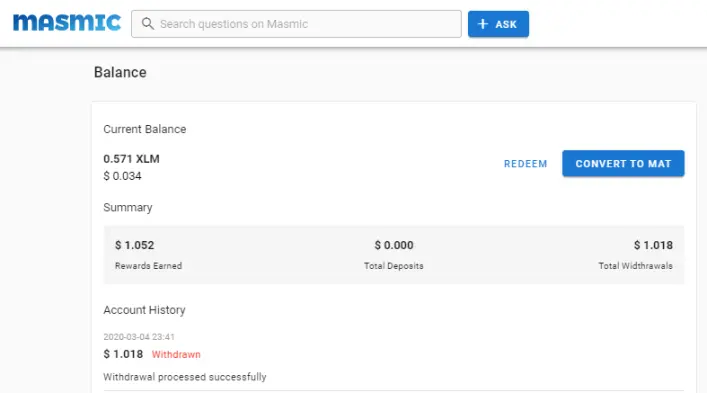This screenshot has height=393, width=707.
Task: Select the $ 0.034 balance amount
Action: click(x=122, y=176)
